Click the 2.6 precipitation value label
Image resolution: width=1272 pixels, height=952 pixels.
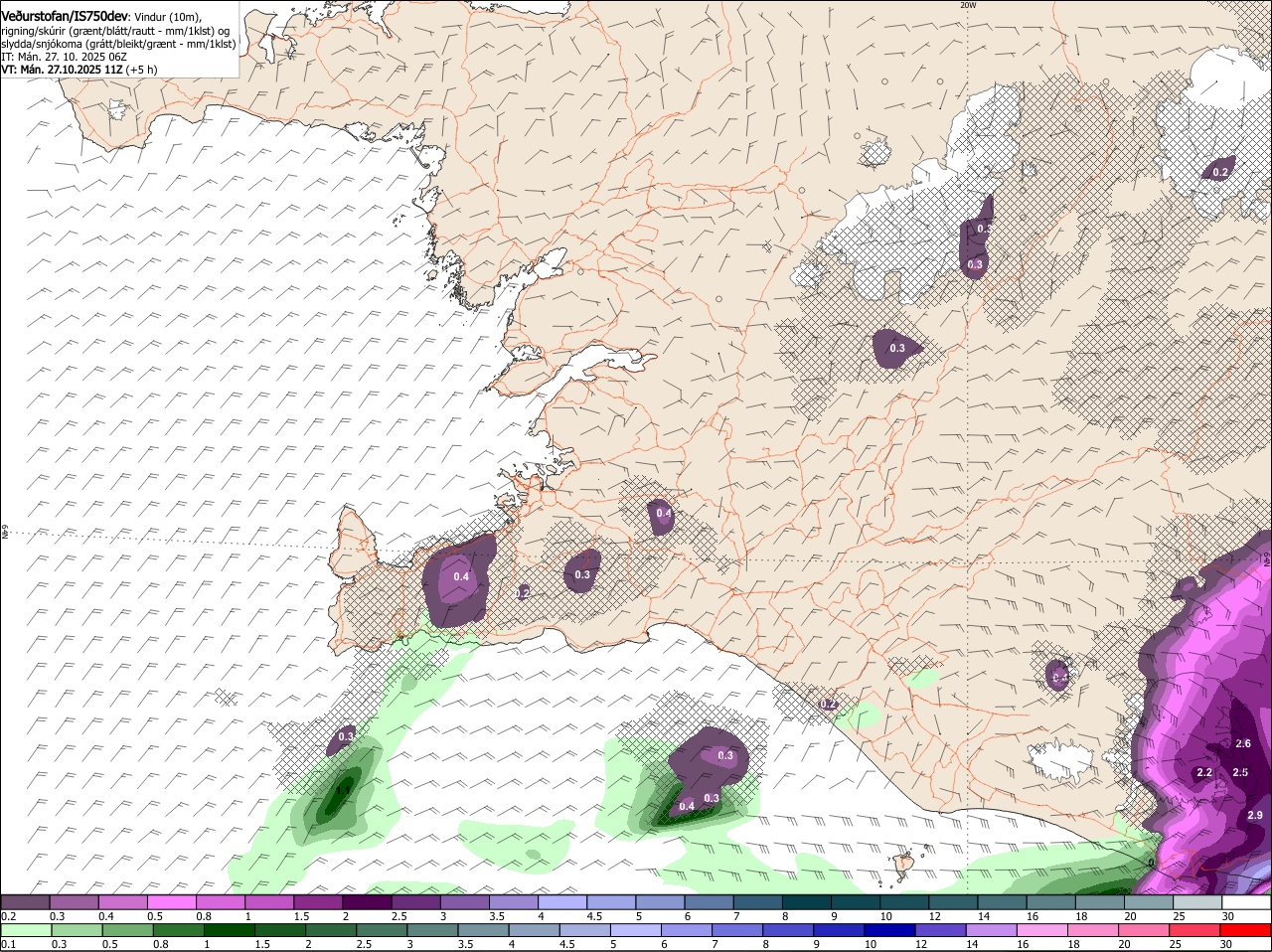[1242, 743]
